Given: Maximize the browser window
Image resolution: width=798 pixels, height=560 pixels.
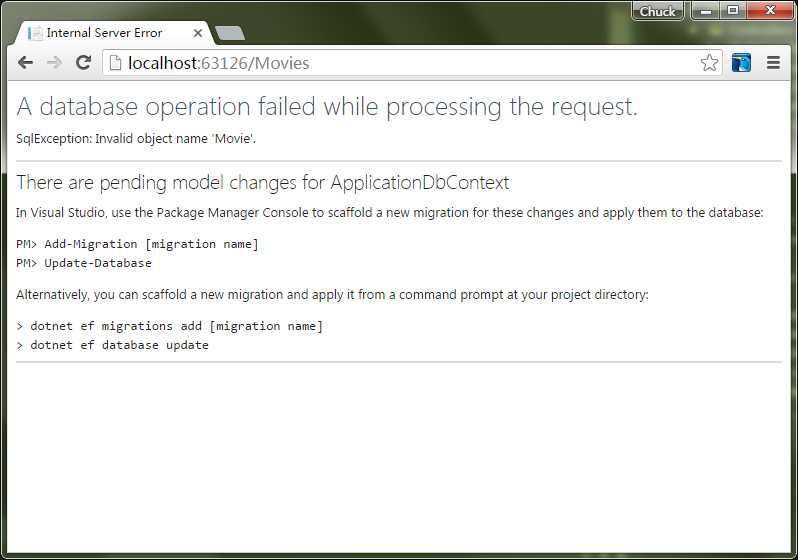Looking at the screenshot, I should [732, 10].
